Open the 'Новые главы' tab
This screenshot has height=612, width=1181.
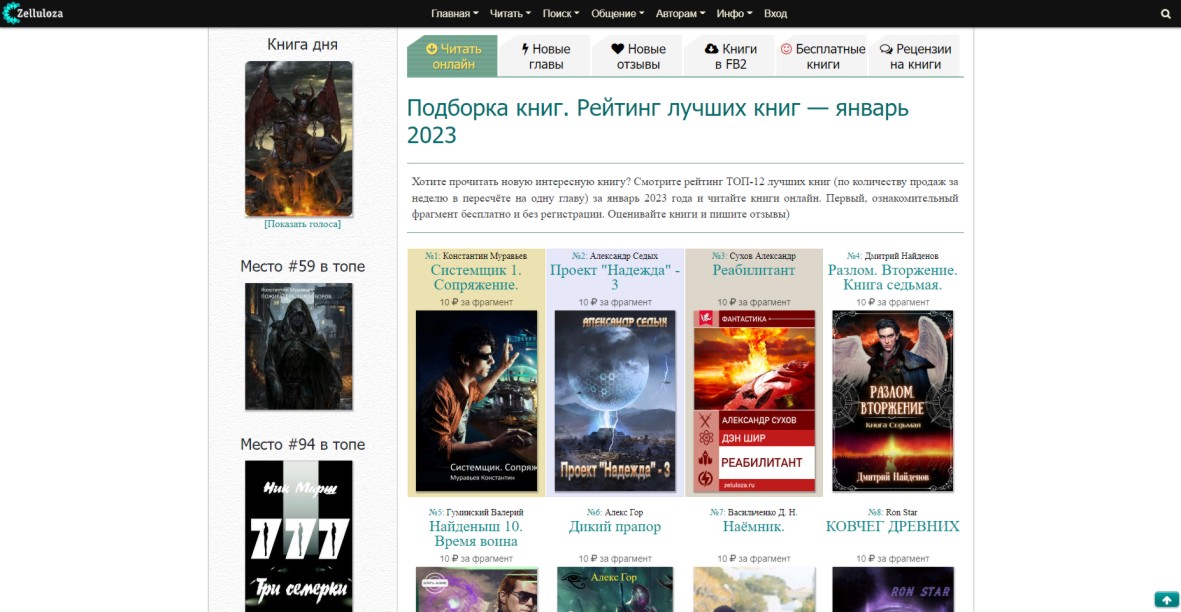point(545,56)
